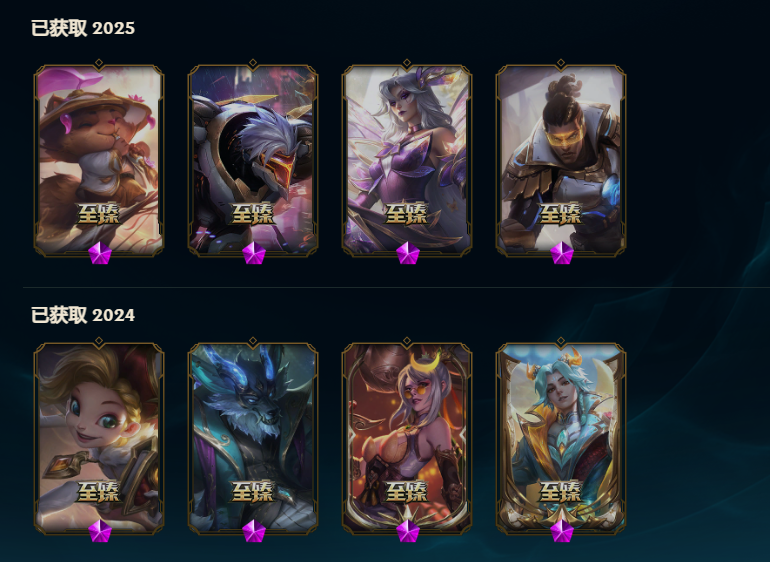Select the woman with orange glasses skin card
The width and height of the screenshot is (770, 562).
[407, 437]
